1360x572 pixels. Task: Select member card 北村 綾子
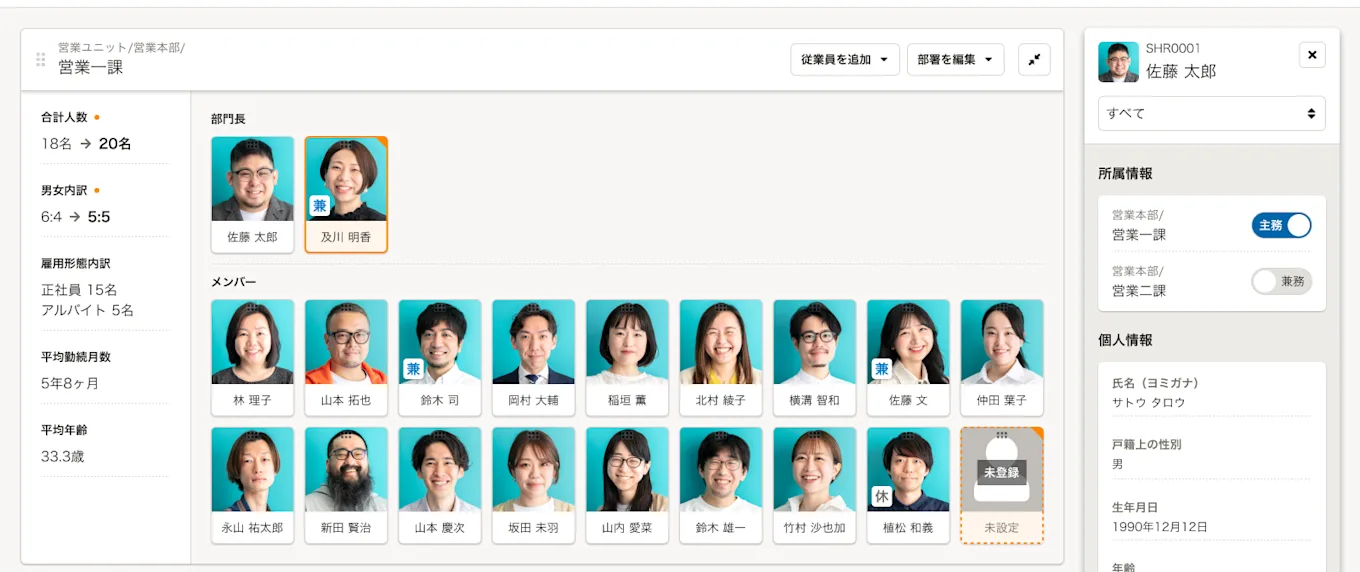click(721, 358)
